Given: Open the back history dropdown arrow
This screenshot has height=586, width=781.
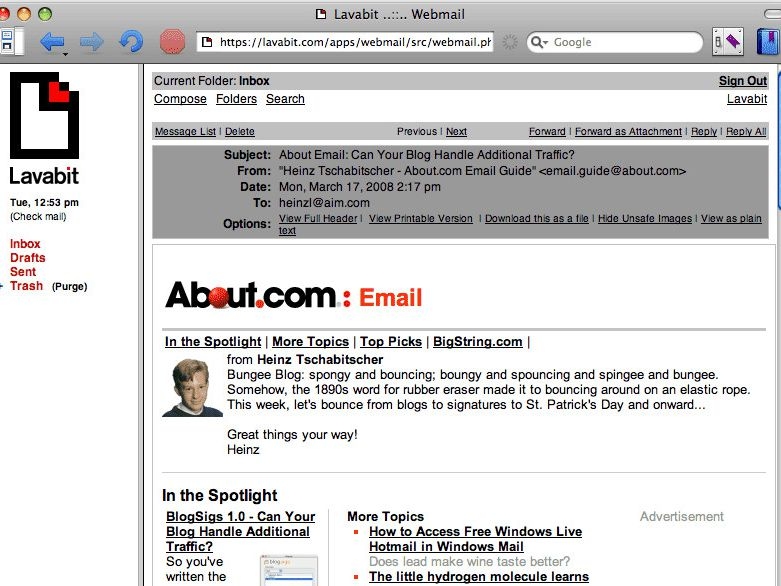Looking at the screenshot, I should (x=65, y=54).
